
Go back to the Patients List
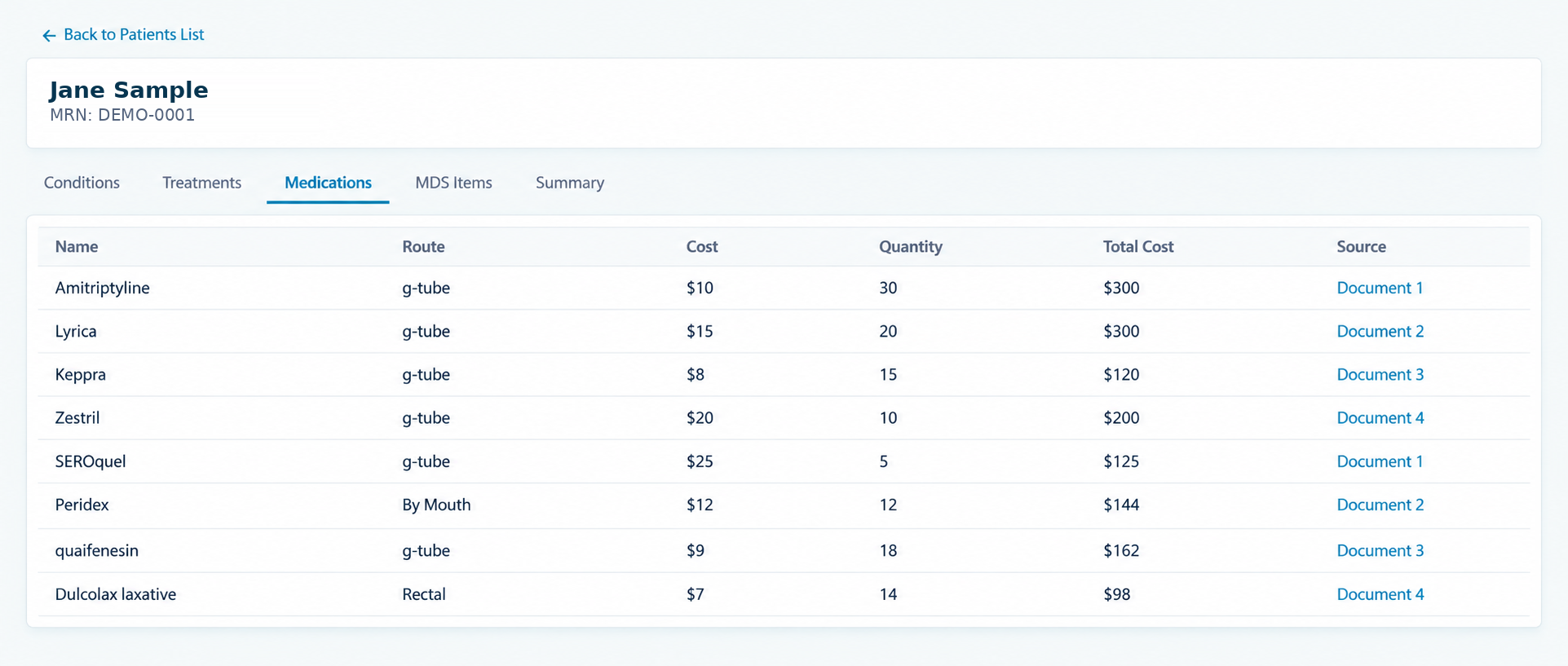click(123, 35)
